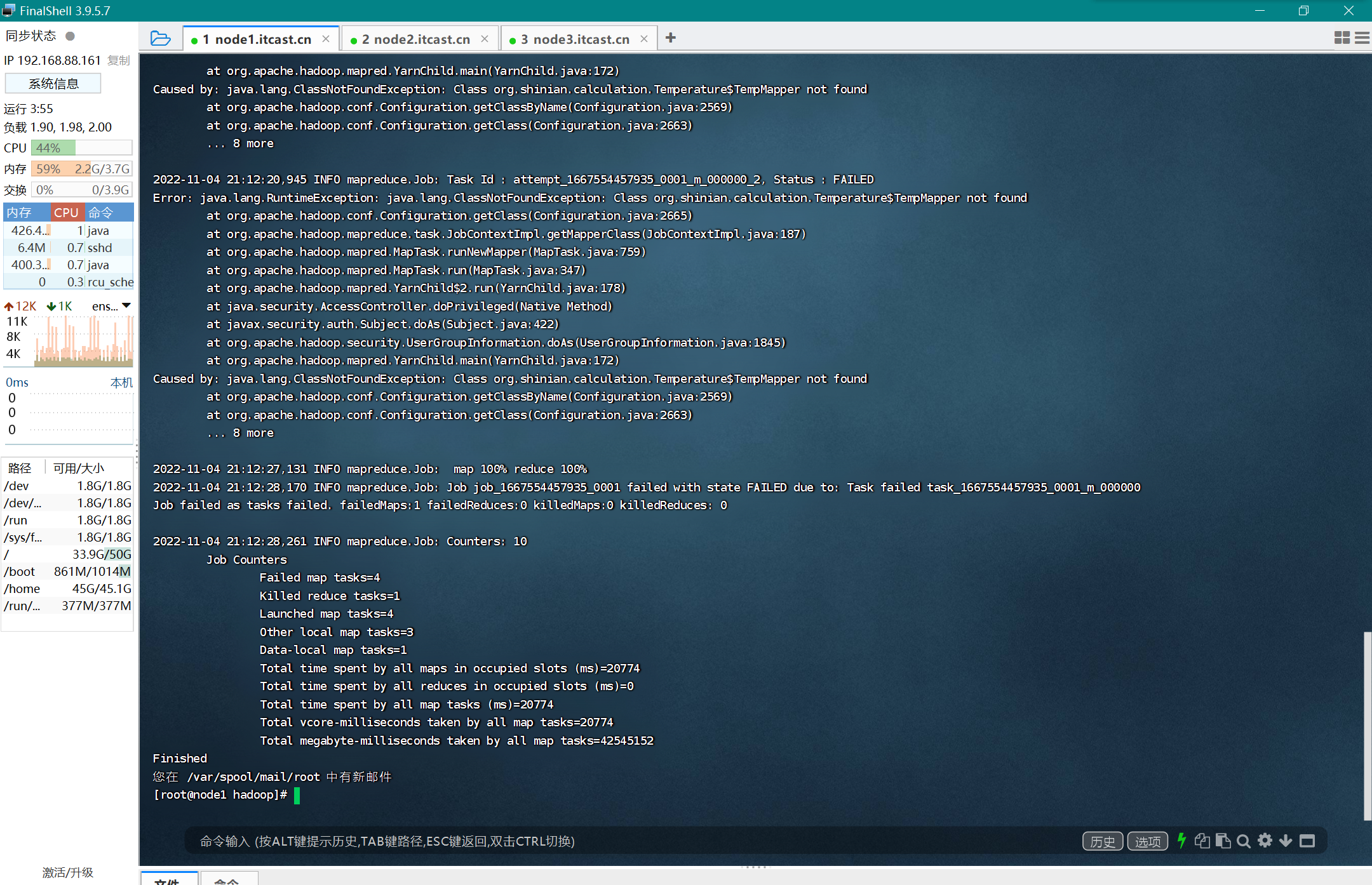1372x885 pixels.
Task: Sort process list by CPU column
Action: [x=66, y=213]
